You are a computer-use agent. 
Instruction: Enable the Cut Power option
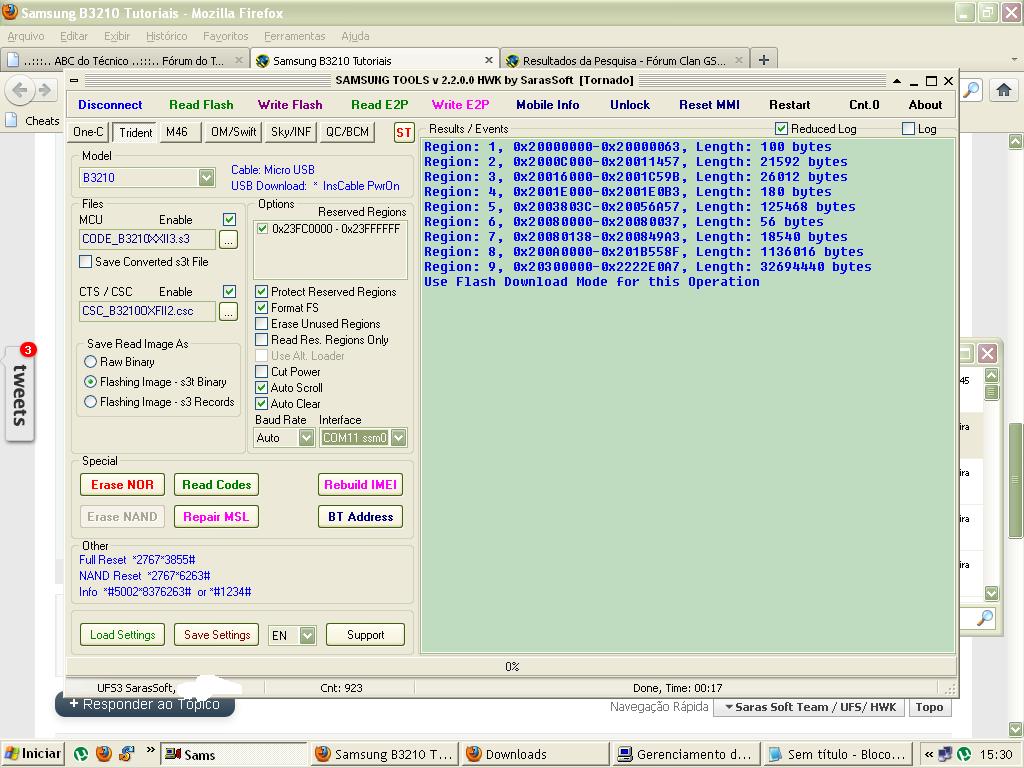point(261,372)
